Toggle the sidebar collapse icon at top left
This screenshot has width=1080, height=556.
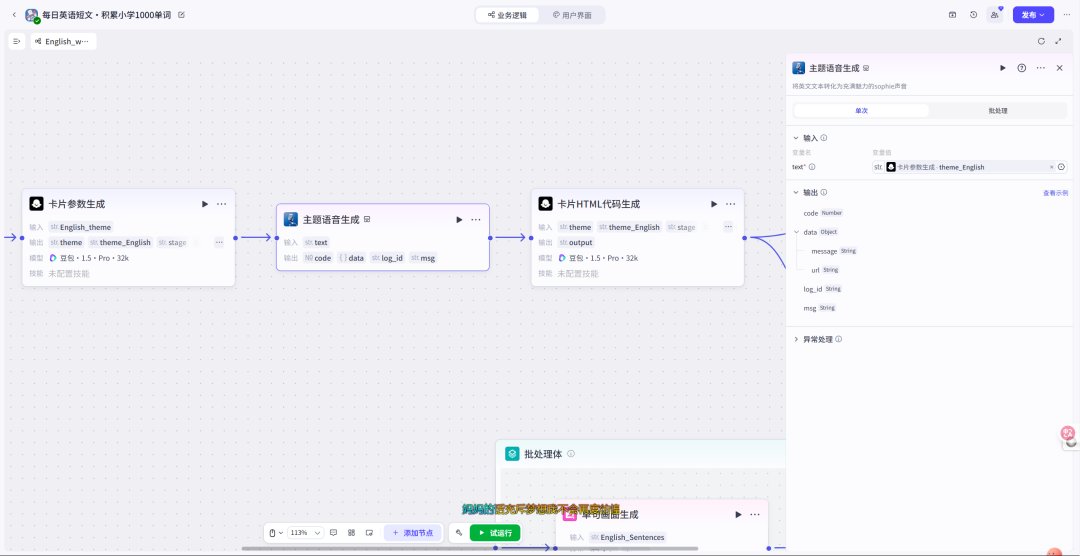17,41
